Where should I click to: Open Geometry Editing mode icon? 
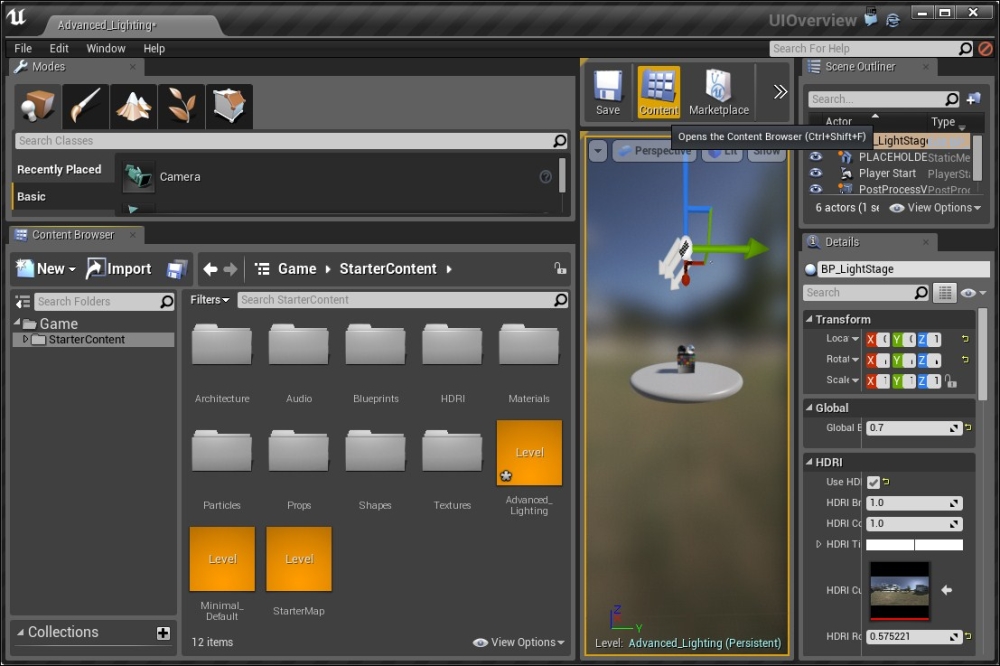pos(229,106)
